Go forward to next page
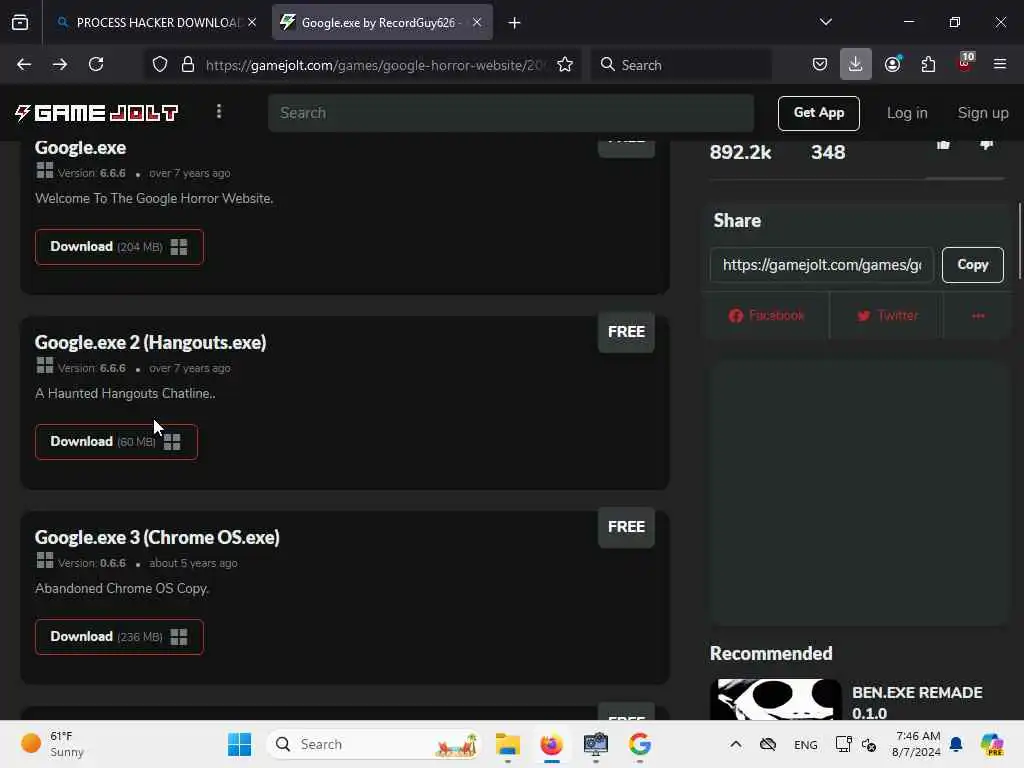The image size is (1024, 768). (x=60, y=64)
